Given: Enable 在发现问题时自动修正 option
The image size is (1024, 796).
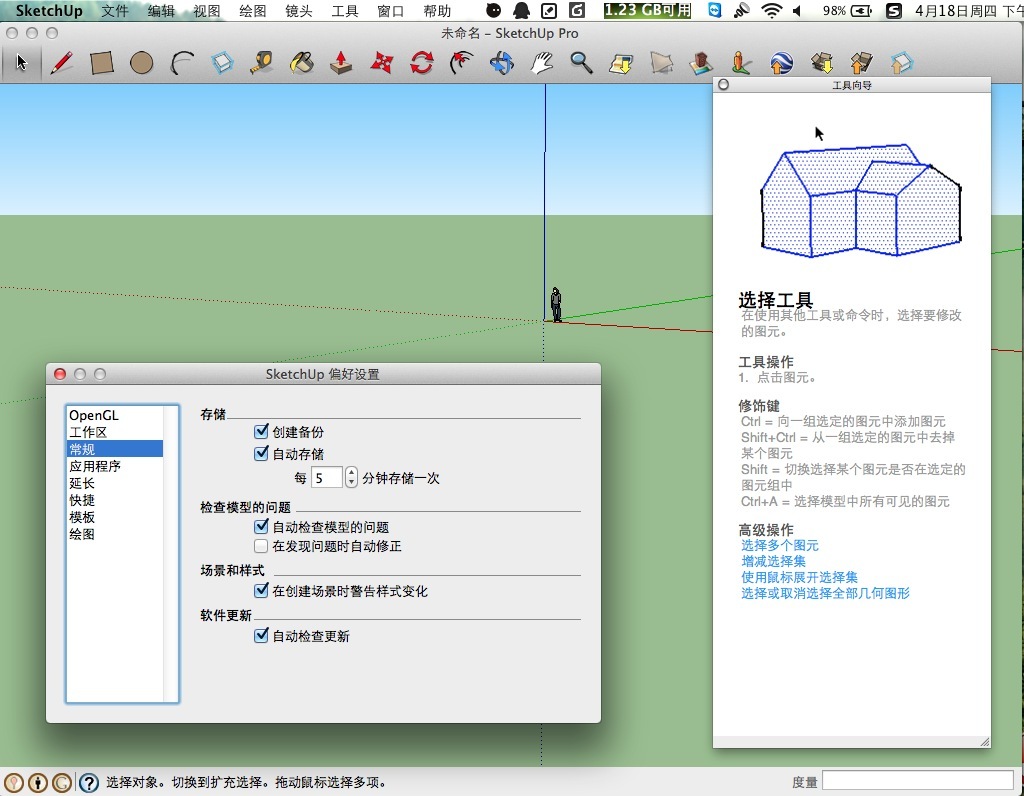Looking at the screenshot, I should pyautogui.click(x=262, y=547).
